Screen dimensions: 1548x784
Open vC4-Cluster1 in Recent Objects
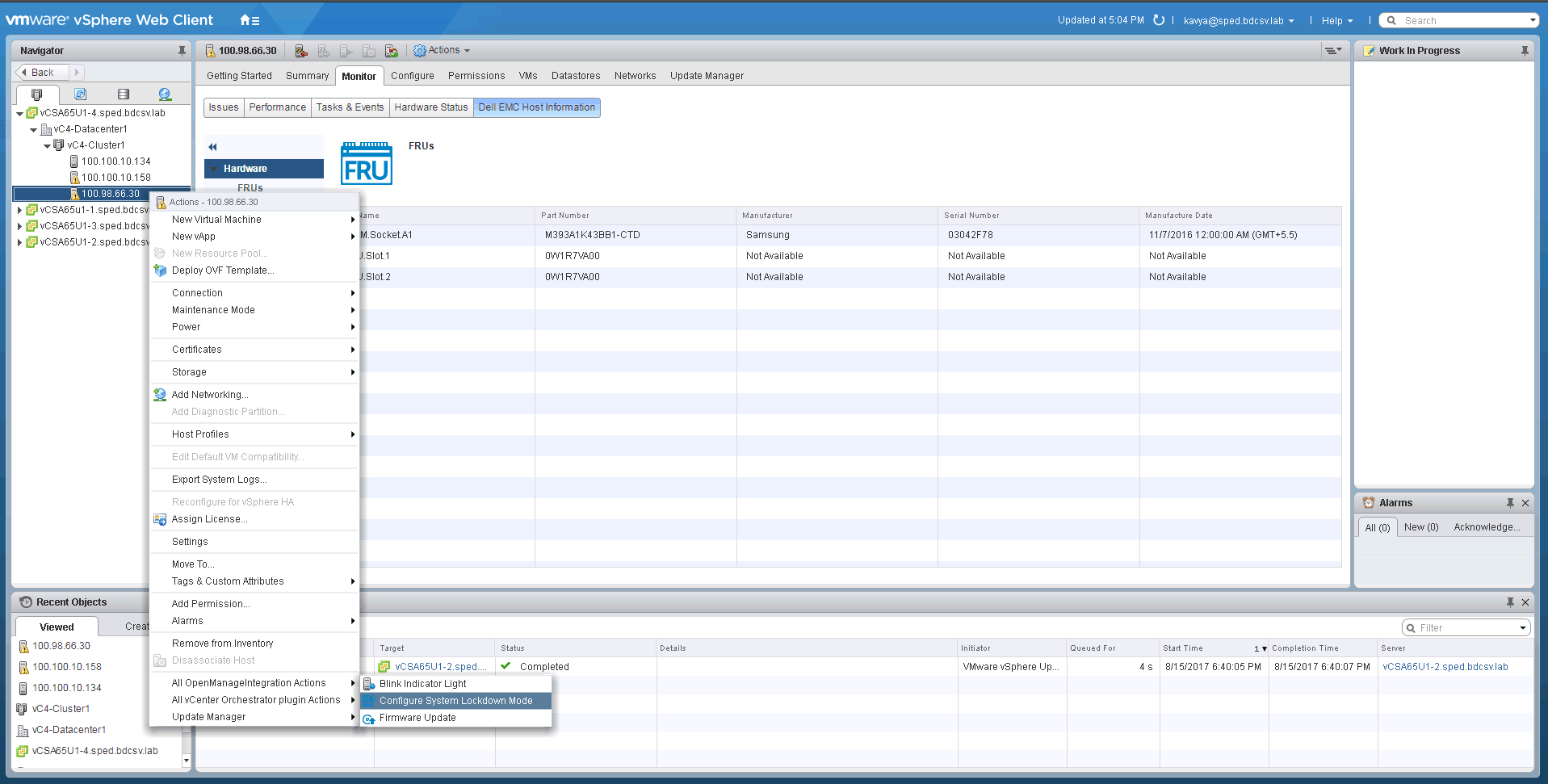61,709
